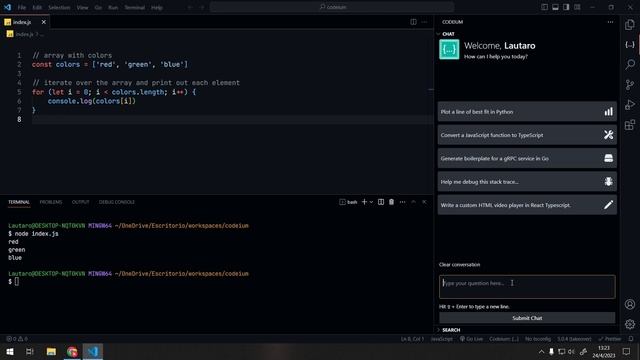Open the Customize Layout button
640x360 pixels.
click(577, 7)
